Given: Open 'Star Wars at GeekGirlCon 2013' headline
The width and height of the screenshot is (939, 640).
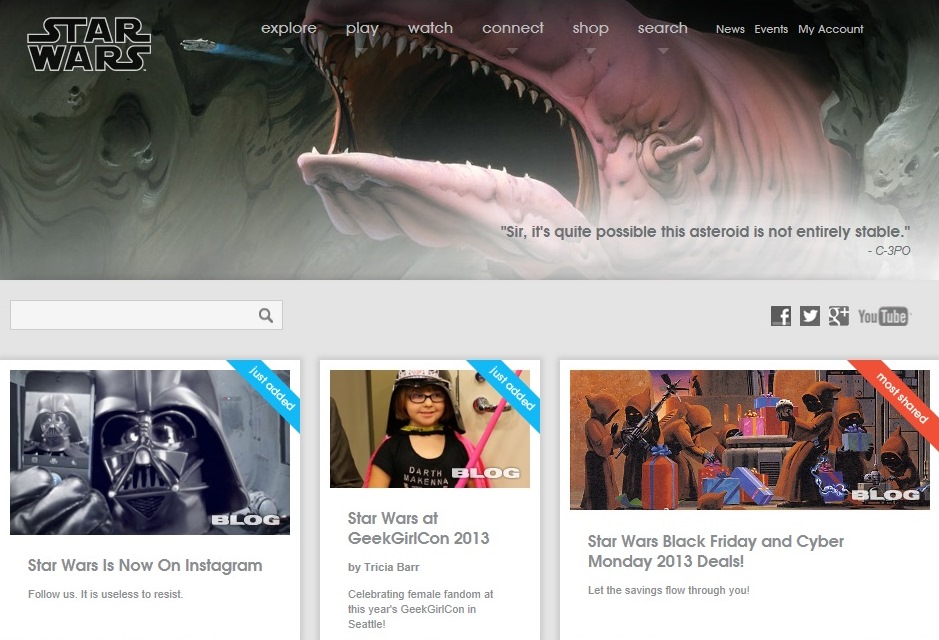Looking at the screenshot, I should (419, 528).
